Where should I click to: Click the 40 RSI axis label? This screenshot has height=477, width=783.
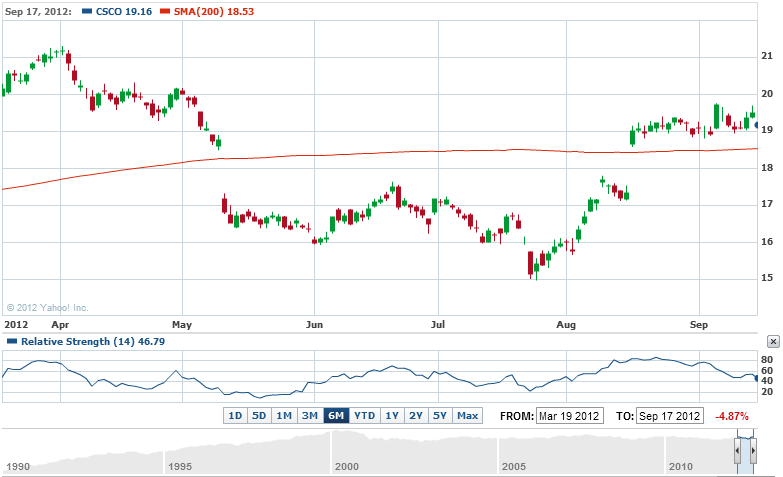[x=767, y=381]
